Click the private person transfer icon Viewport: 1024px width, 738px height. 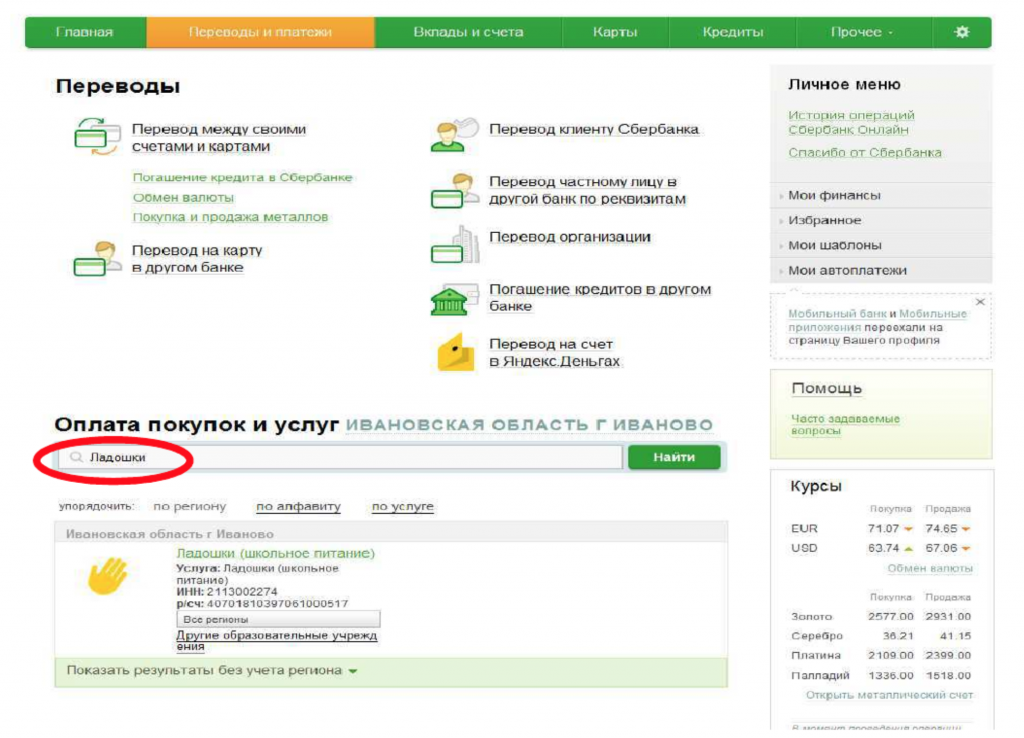[454, 190]
